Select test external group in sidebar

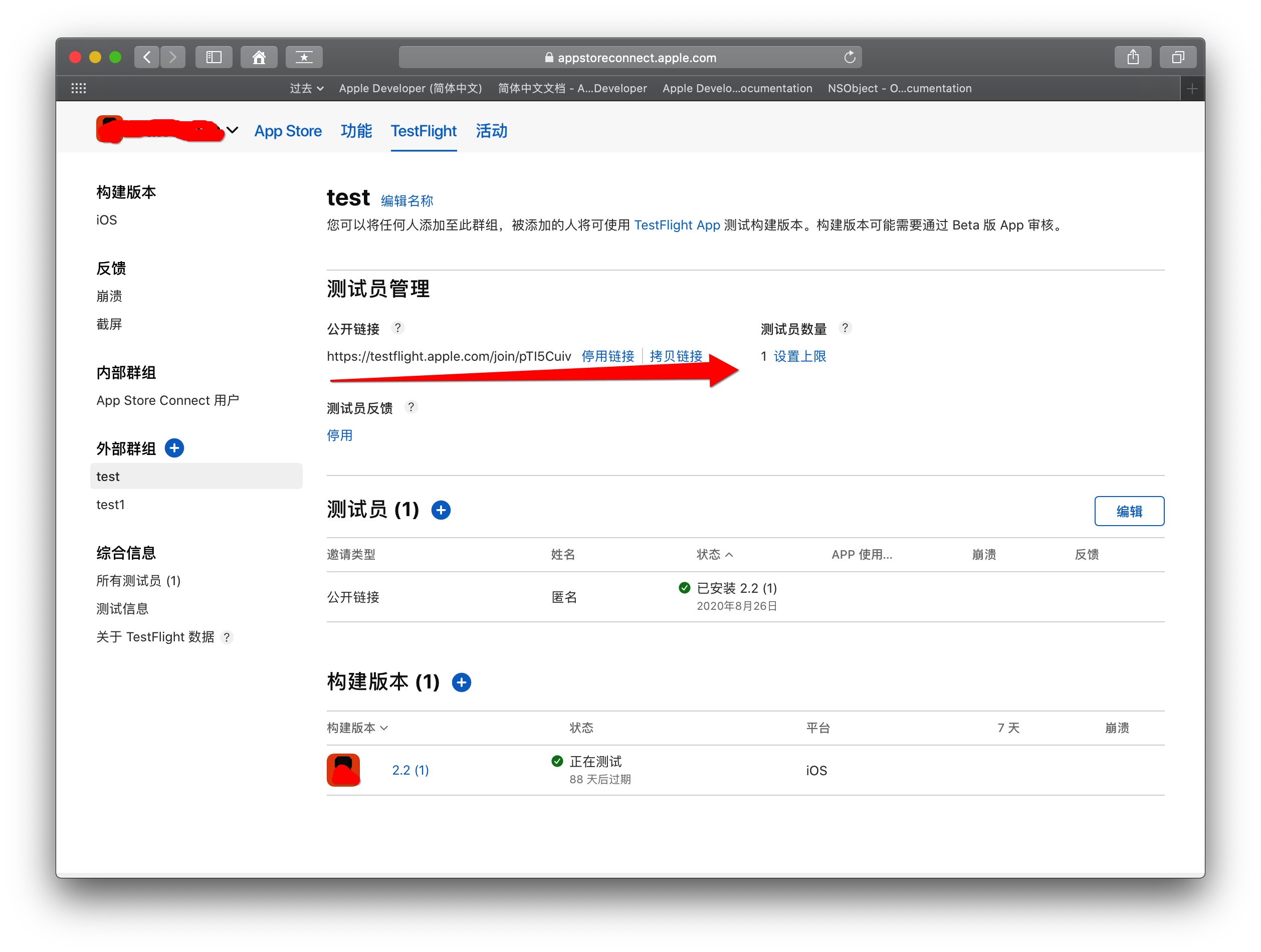tap(196, 476)
